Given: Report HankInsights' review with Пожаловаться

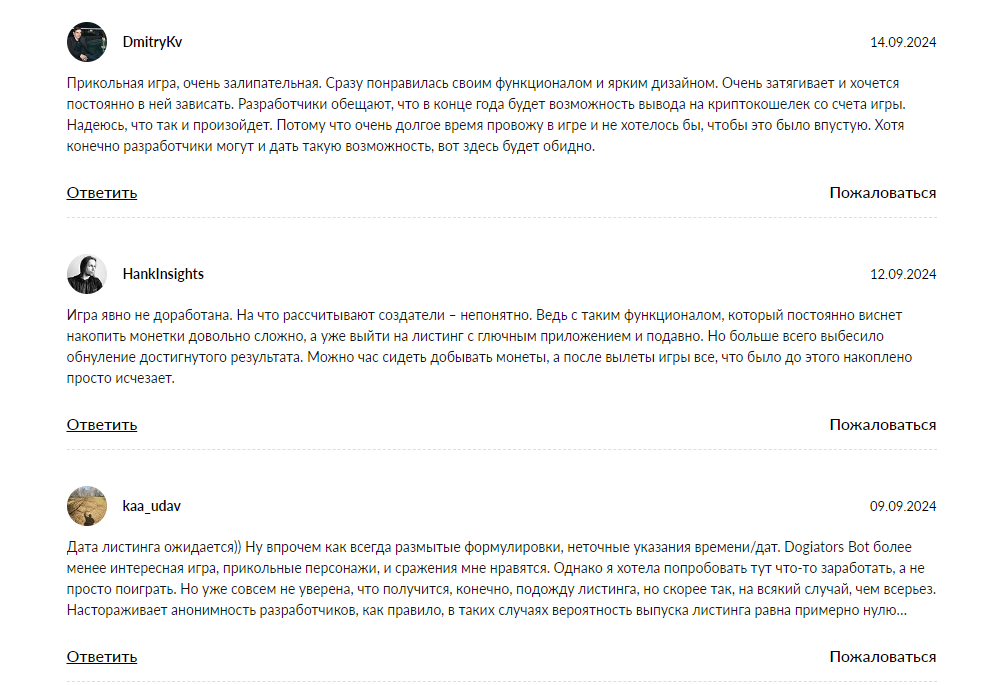Looking at the screenshot, I should [883, 425].
